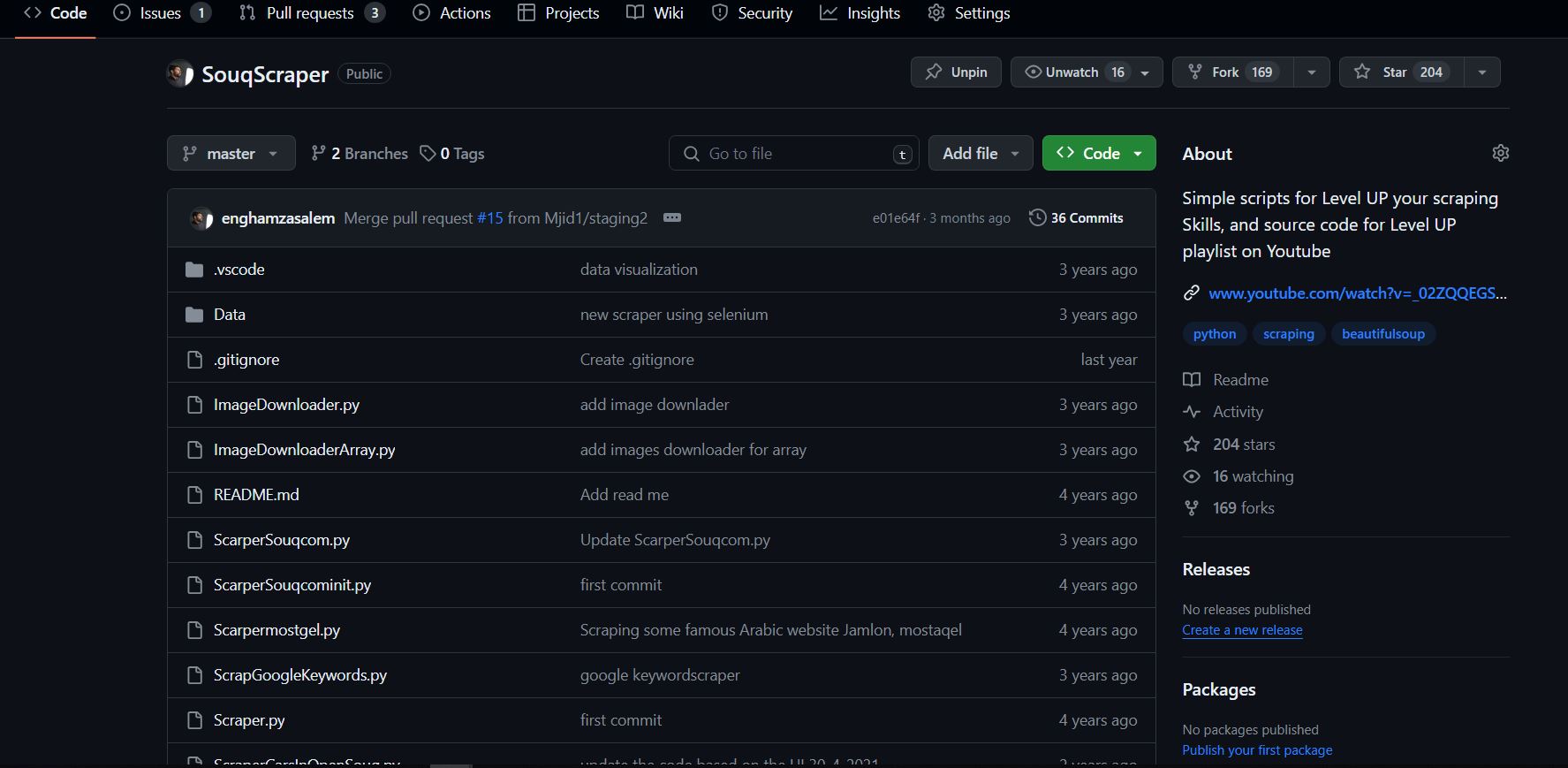1568x768 pixels.
Task: Open pull request #15 link
Action: pos(489,218)
